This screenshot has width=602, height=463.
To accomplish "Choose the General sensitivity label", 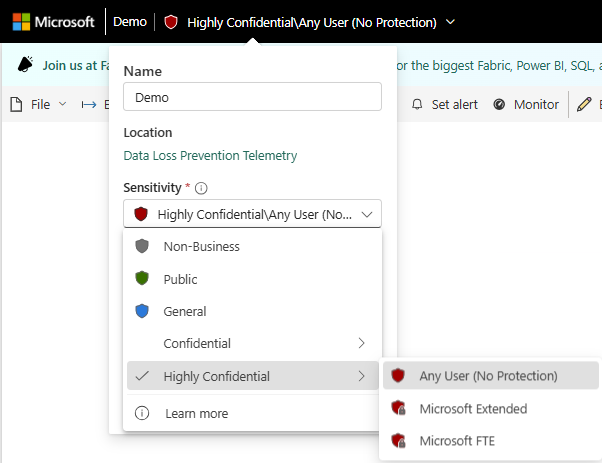I will pyautogui.click(x=185, y=311).
